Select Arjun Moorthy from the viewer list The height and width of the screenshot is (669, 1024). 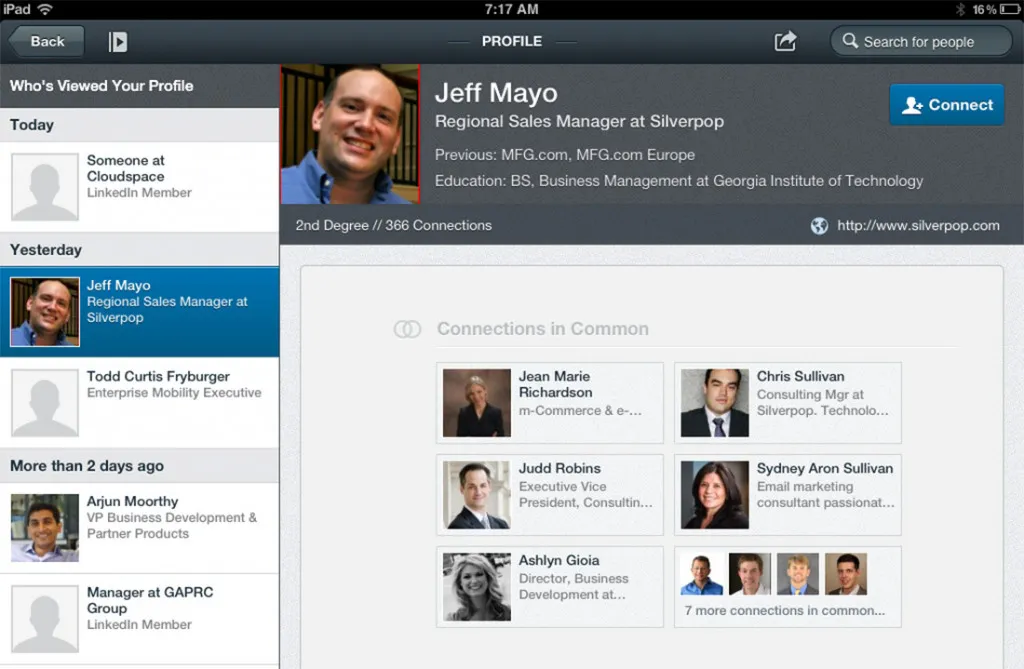pyautogui.click(x=140, y=528)
